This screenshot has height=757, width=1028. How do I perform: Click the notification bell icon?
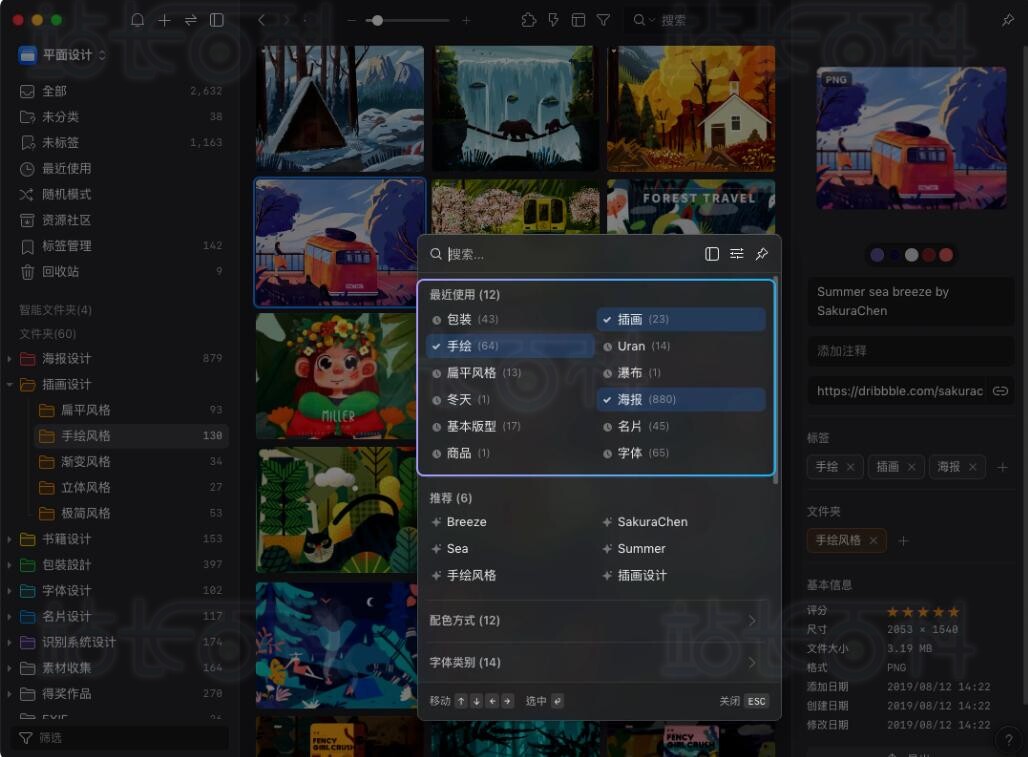point(138,20)
